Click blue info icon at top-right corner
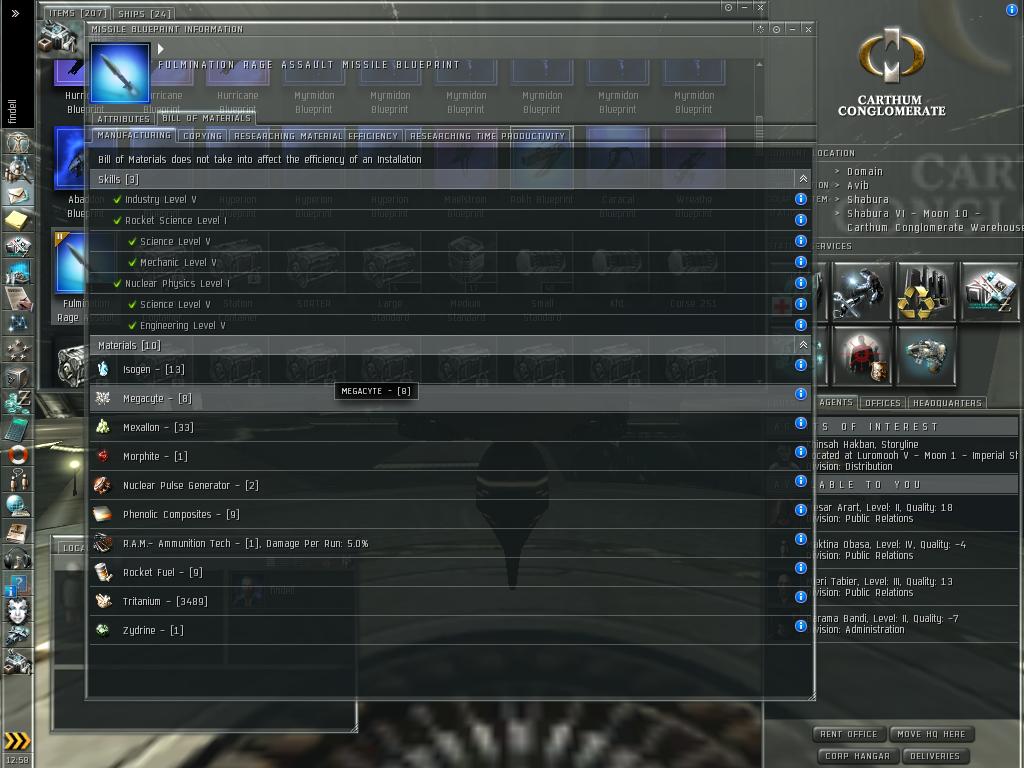The image size is (1024, 768). (1012, 9)
